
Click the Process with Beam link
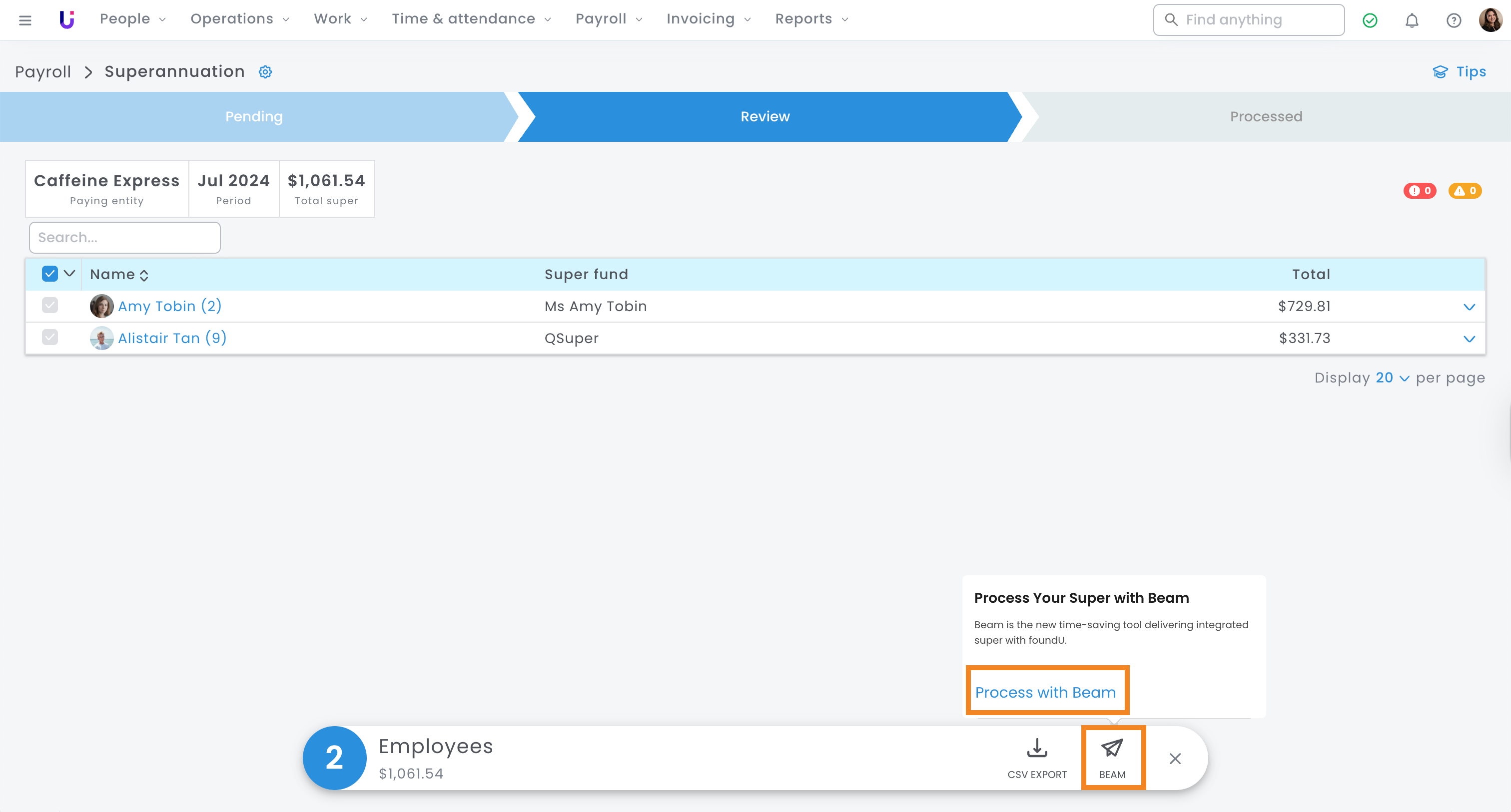tap(1045, 693)
